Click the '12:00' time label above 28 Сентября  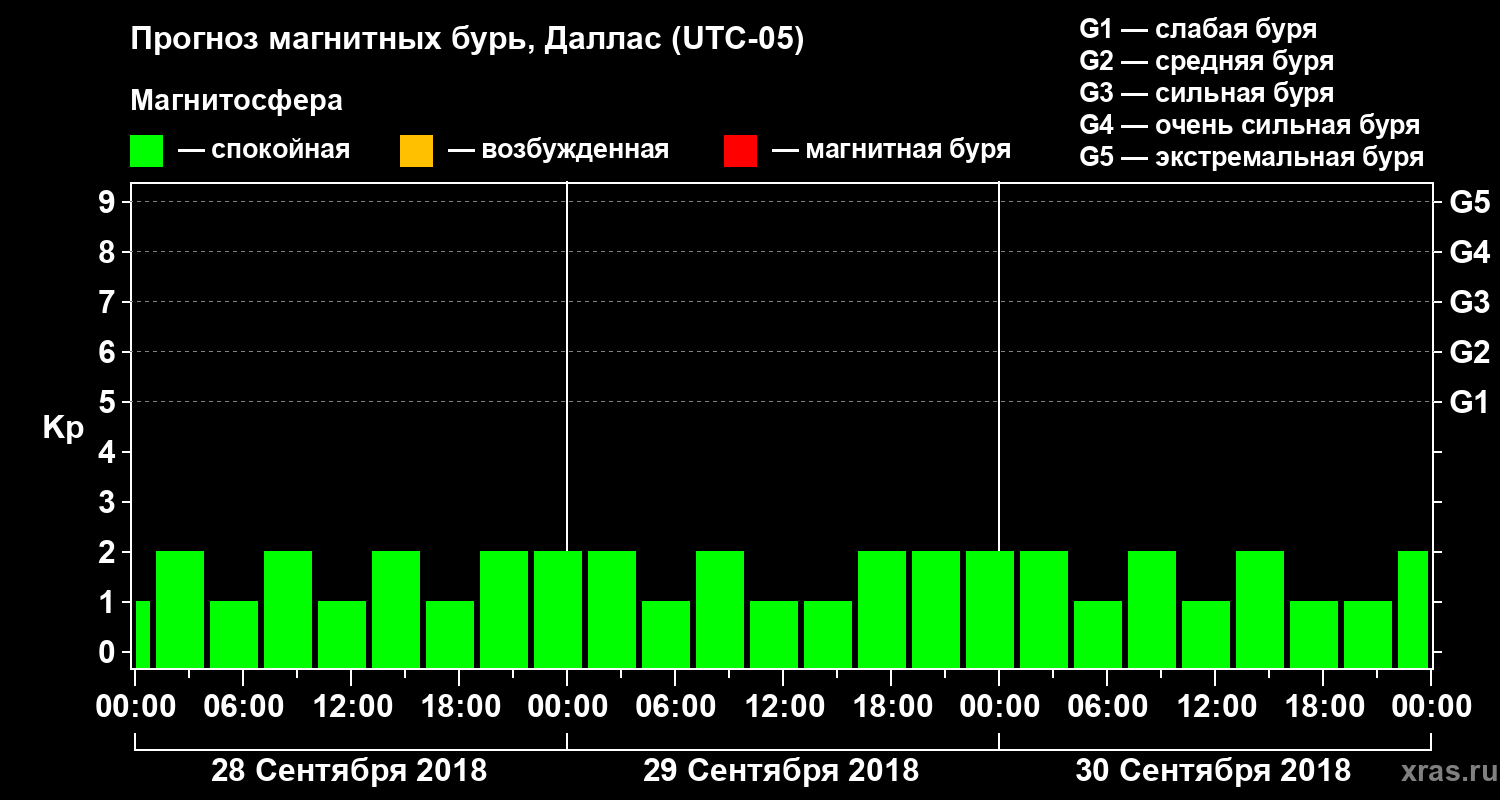351,707
